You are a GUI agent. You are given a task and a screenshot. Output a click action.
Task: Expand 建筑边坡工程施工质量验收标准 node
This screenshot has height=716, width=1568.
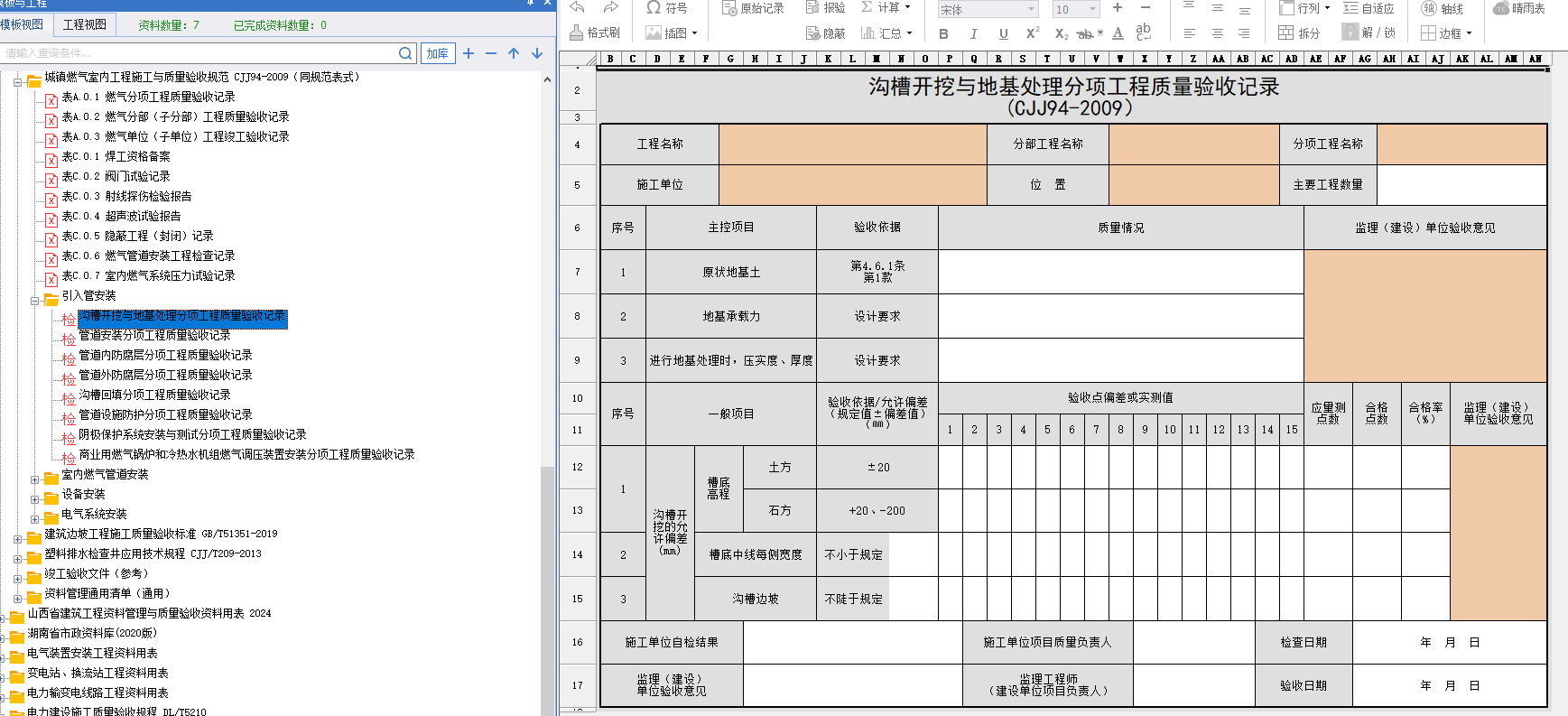click(x=17, y=539)
